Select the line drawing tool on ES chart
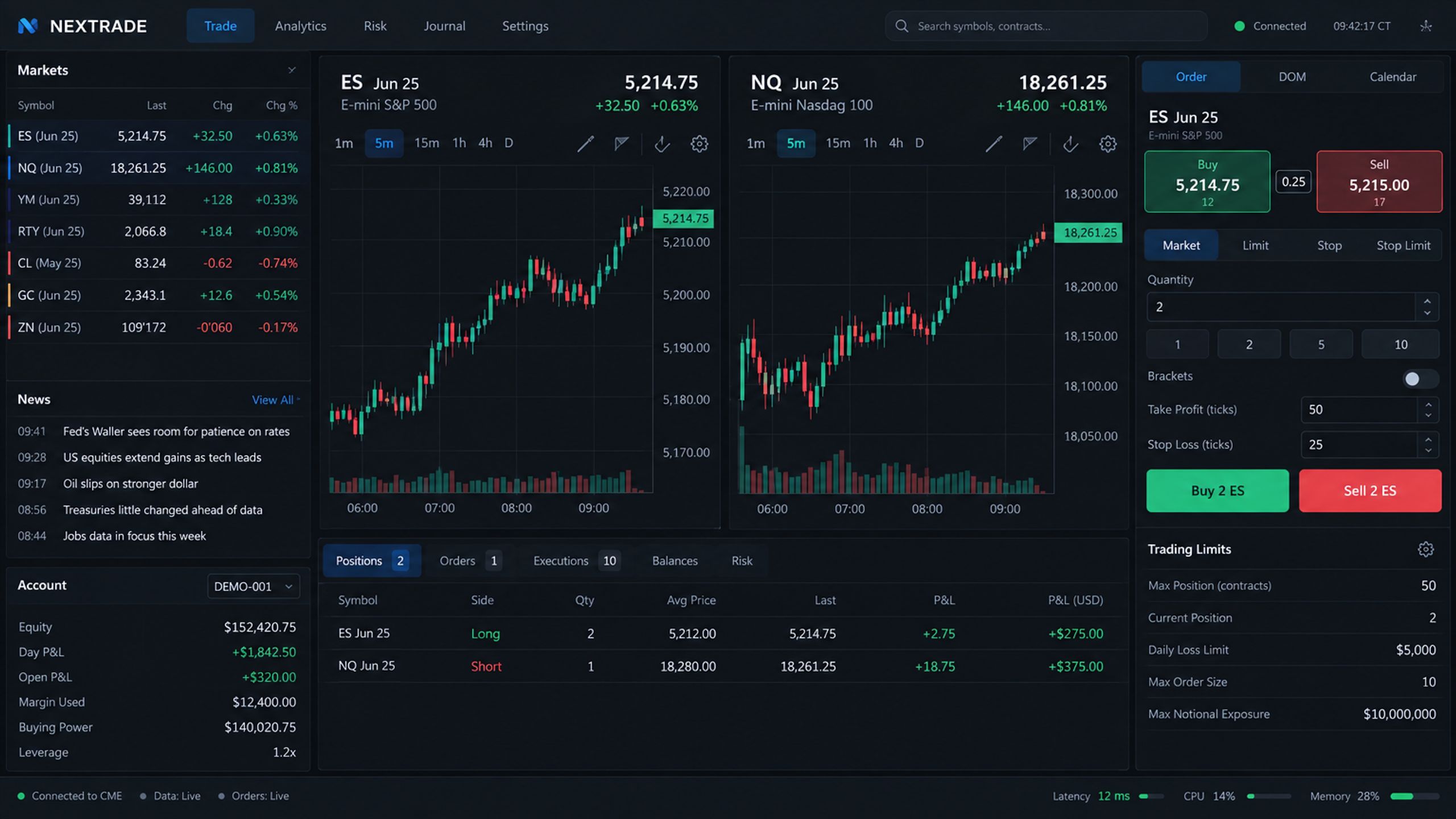 point(585,143)
